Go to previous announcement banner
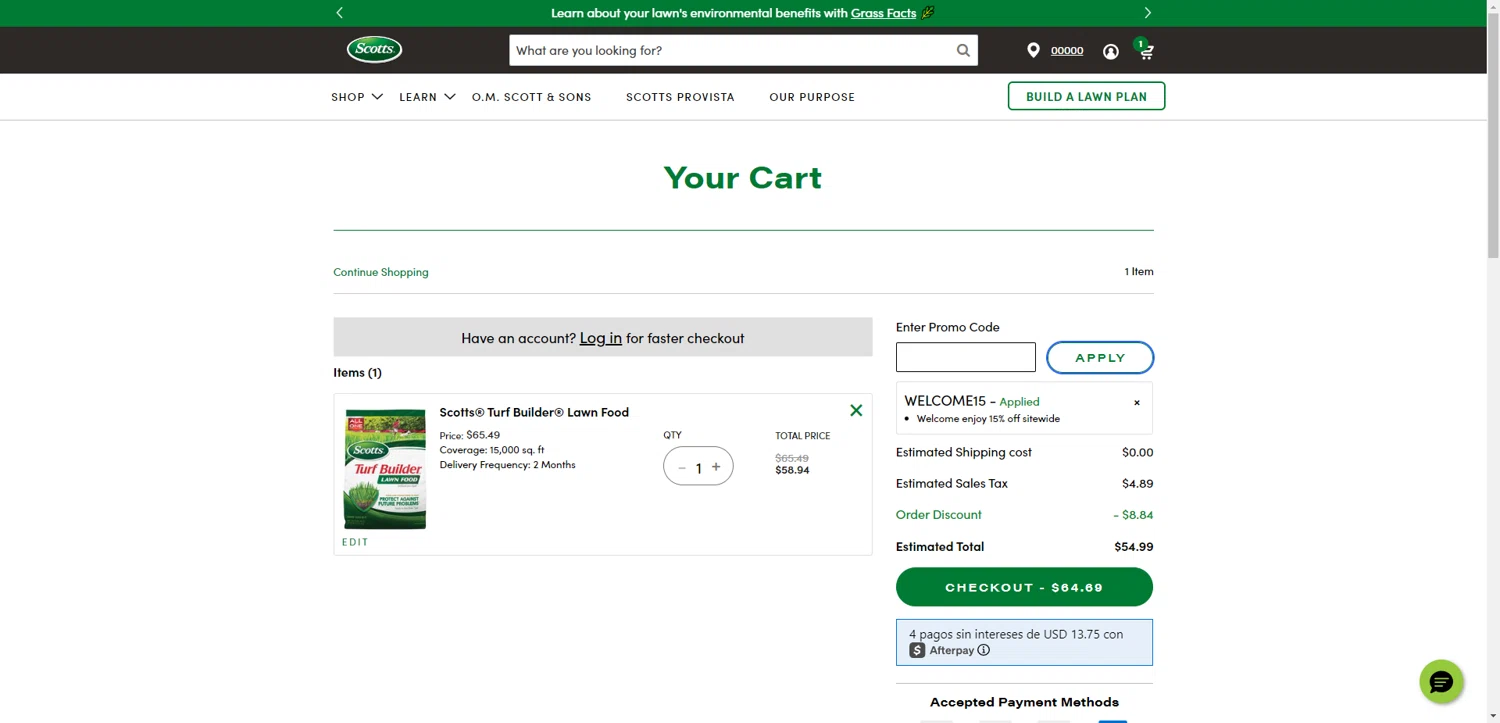This screenshot has width=1500, height=723. point(340,13)
